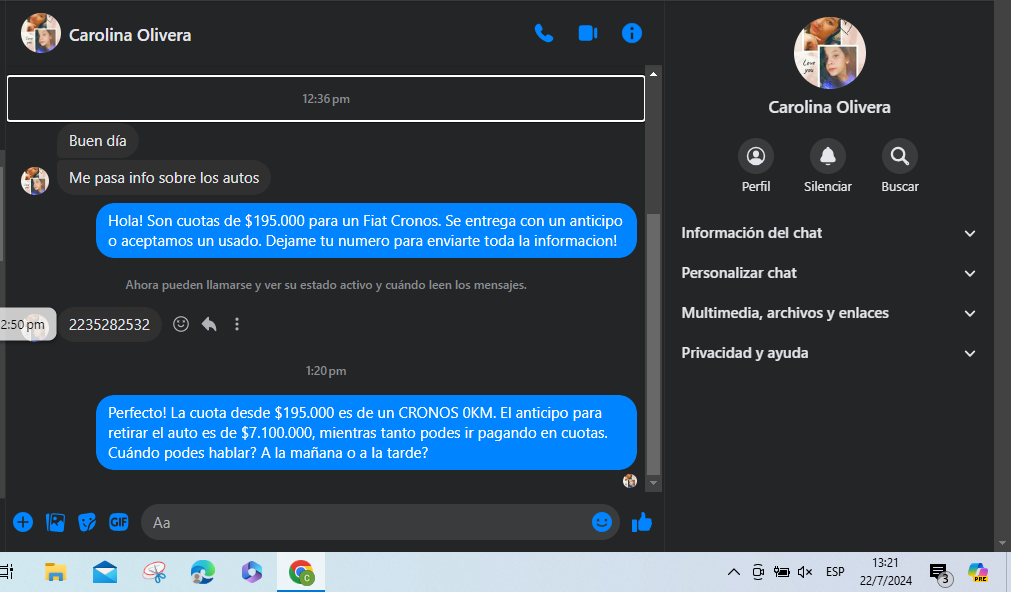Open more options for the 2235282532 message

click(x=237, y=324)
